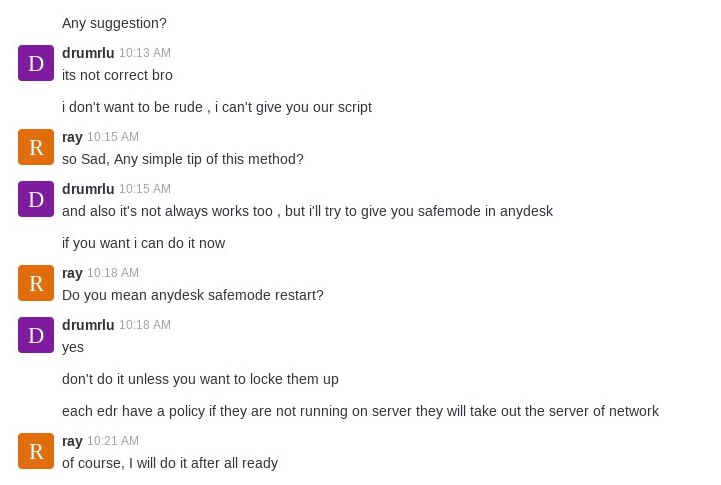Click the 'can't give you our script' message
This screenshot has width=721, height=485.
(217, 107)
